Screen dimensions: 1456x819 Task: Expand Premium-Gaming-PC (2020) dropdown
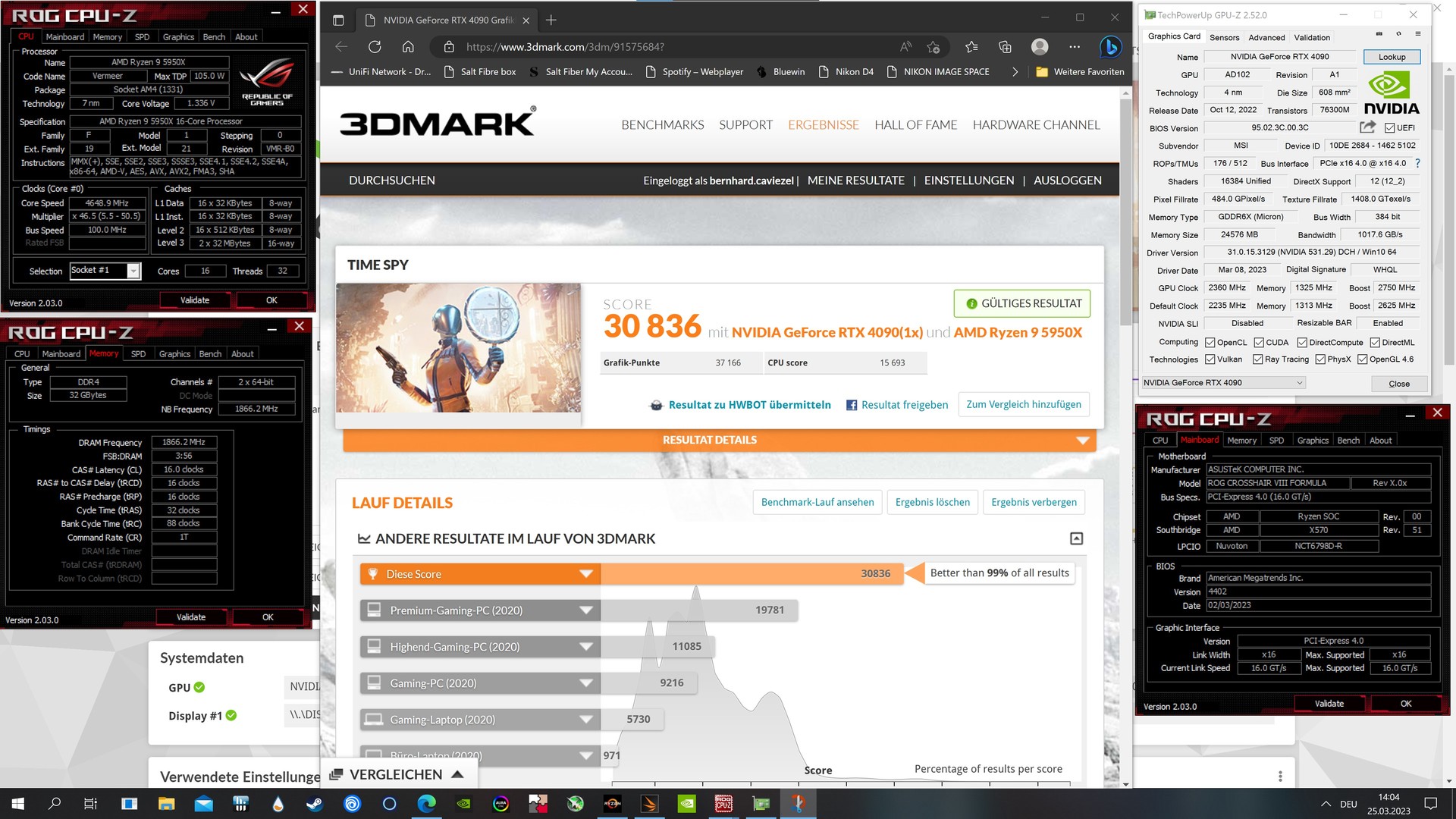click(585, 610)
